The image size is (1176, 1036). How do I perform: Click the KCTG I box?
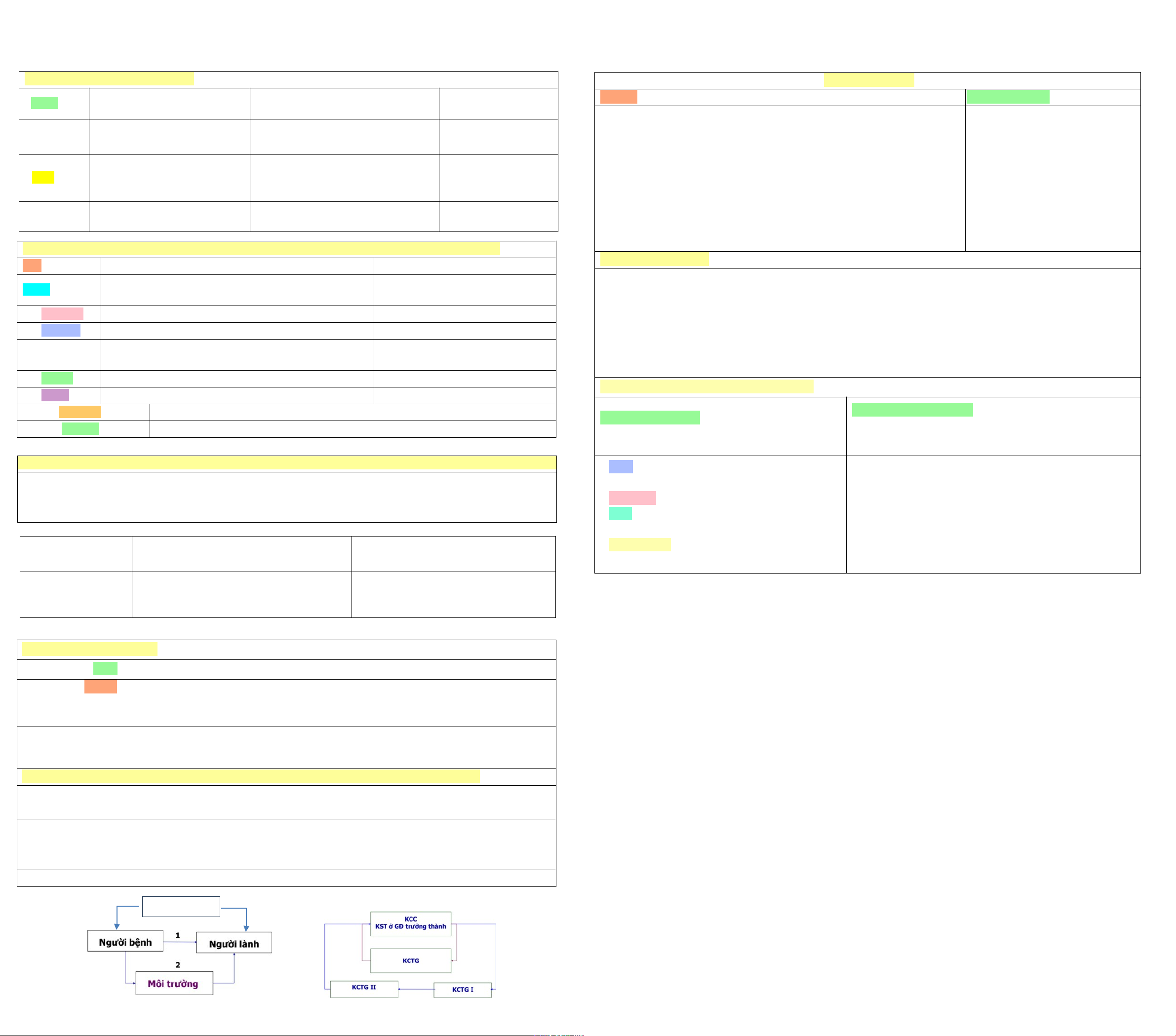pos(462,990)
